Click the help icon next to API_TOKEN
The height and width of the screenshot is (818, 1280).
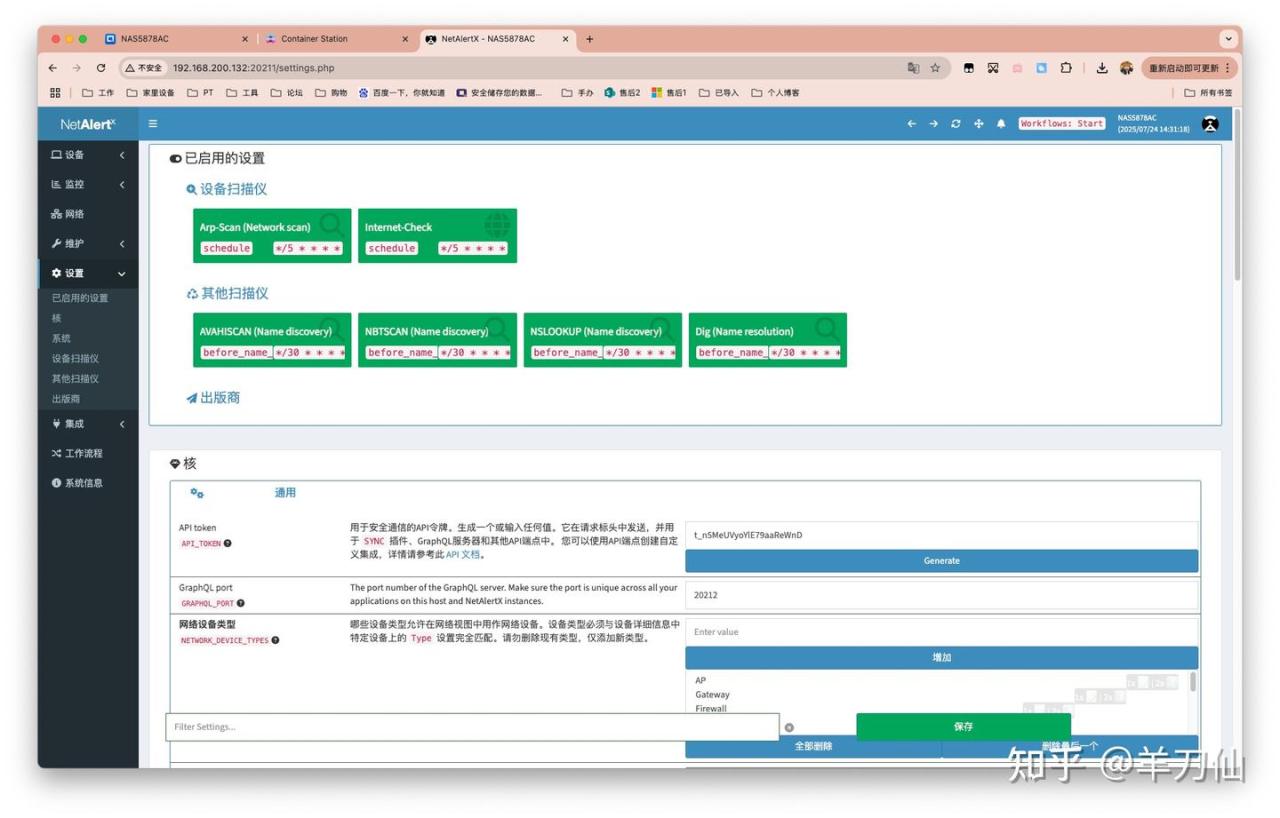coord(228,544)
